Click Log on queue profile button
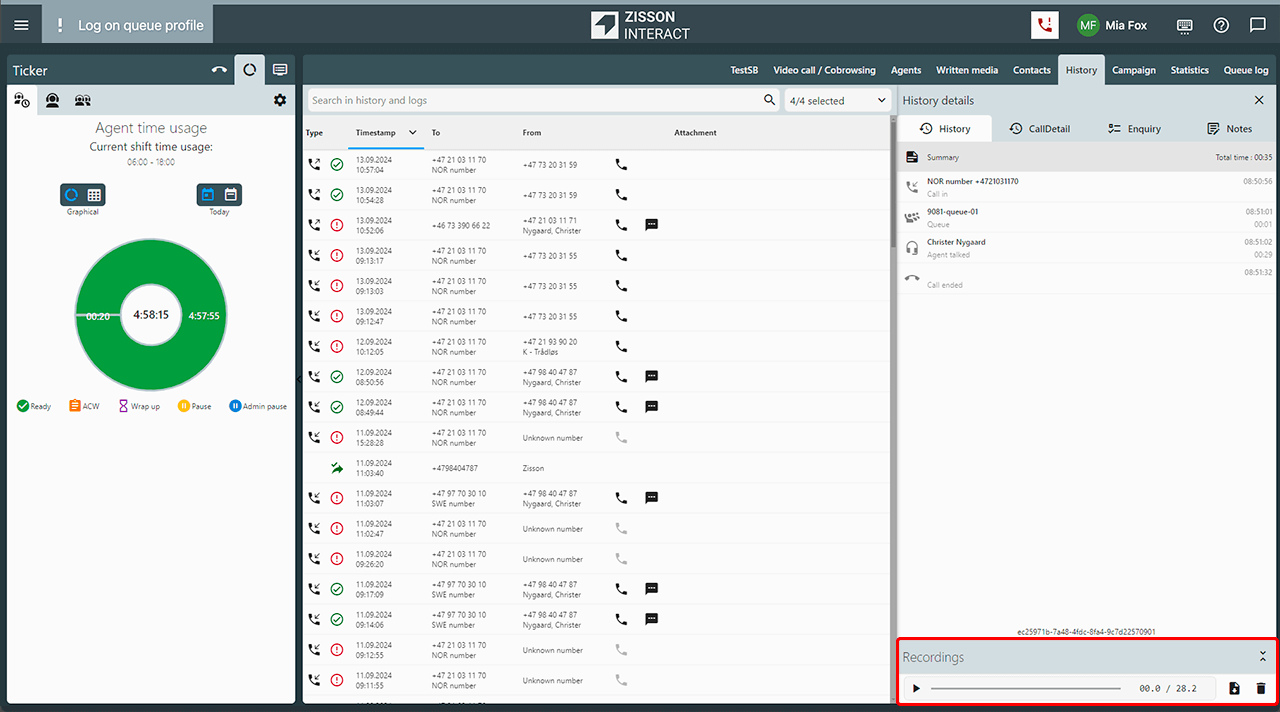This screenshot has height=712, width=1280. pyautogui.click(x=129, y=25)
